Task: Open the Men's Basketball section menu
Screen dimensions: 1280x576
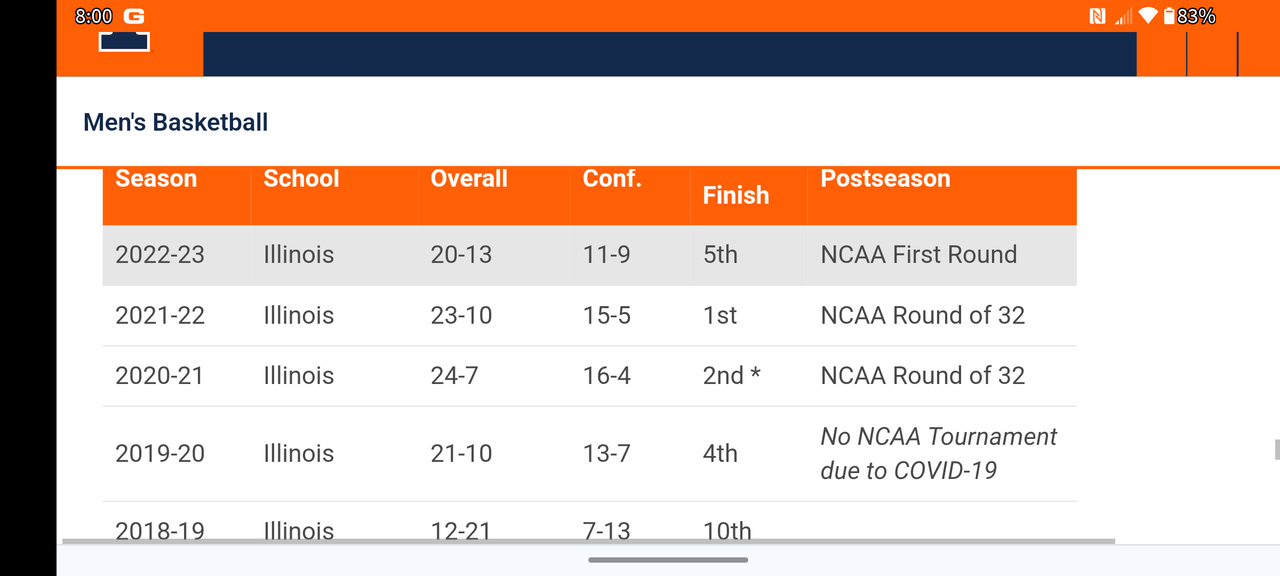Action: click(176, 122)
